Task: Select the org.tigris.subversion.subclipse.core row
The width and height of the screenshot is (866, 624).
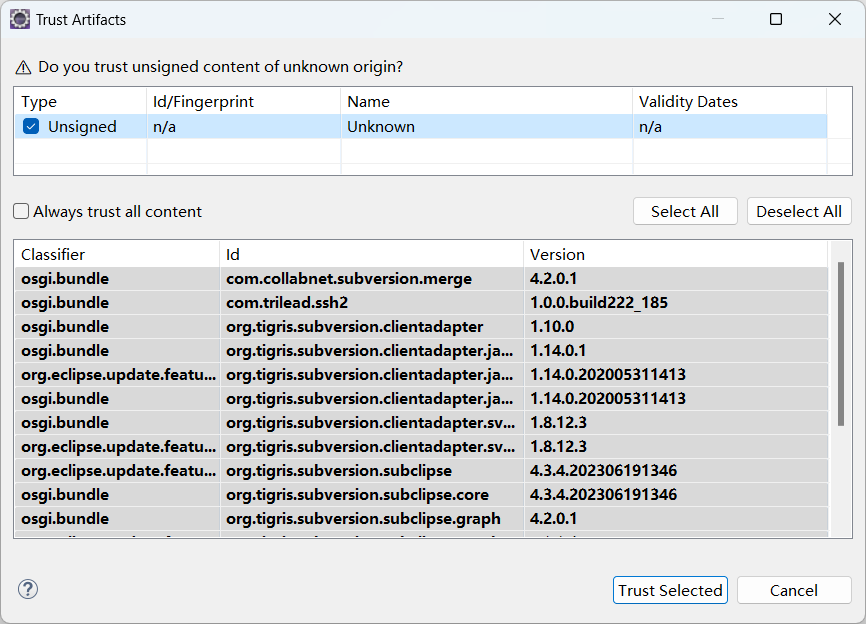Action: pyautogui.click(x=421, y=495)
